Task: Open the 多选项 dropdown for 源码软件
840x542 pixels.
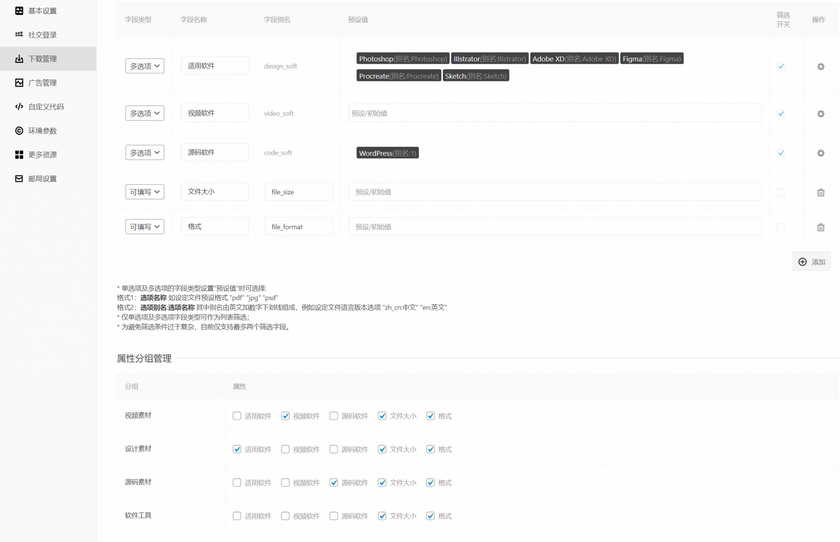Action: pyautogui.click(x=144, y=153)
